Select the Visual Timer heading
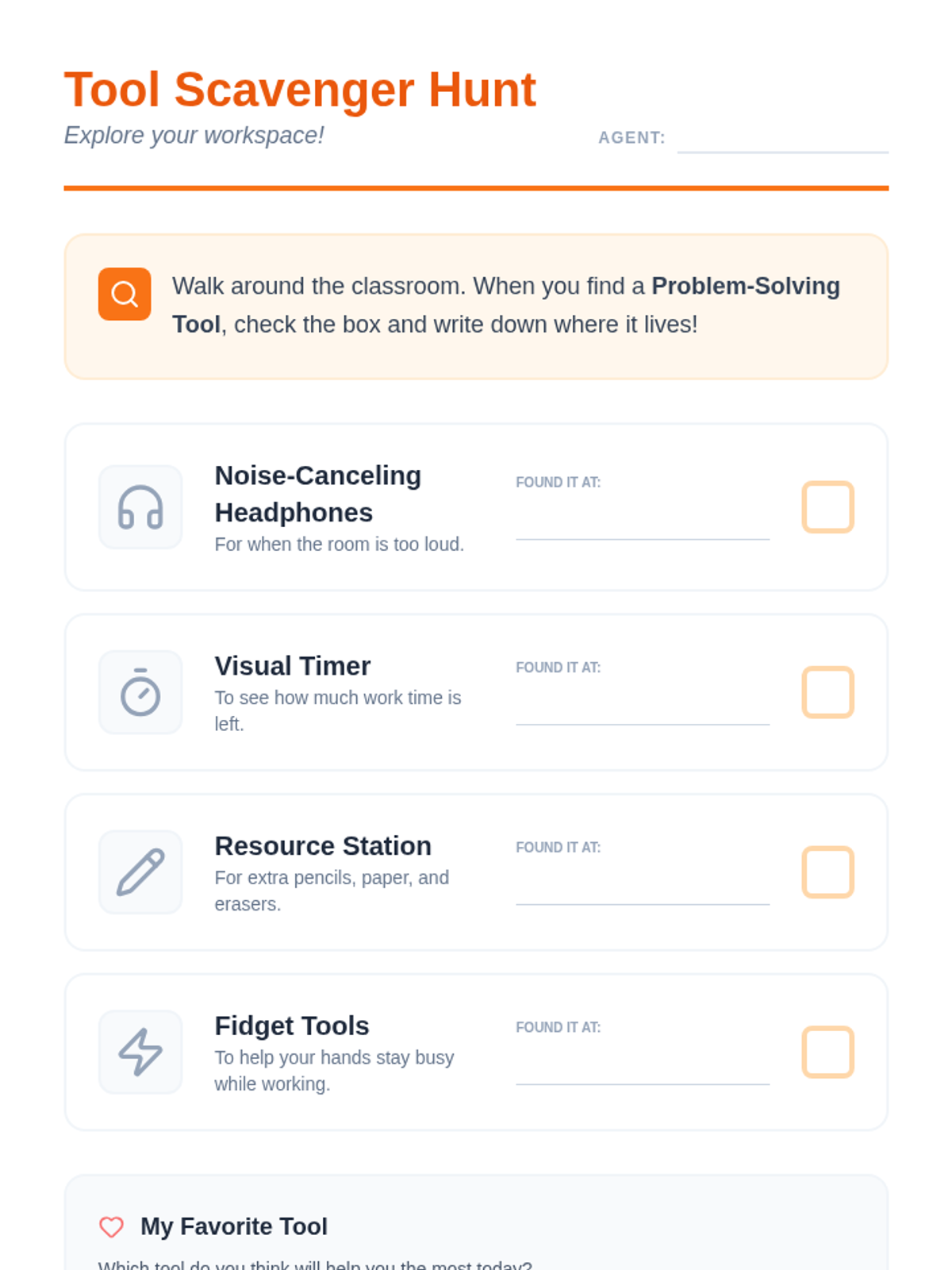The width and height of the screenshot is (952, 1270). (x=292, y=666)
